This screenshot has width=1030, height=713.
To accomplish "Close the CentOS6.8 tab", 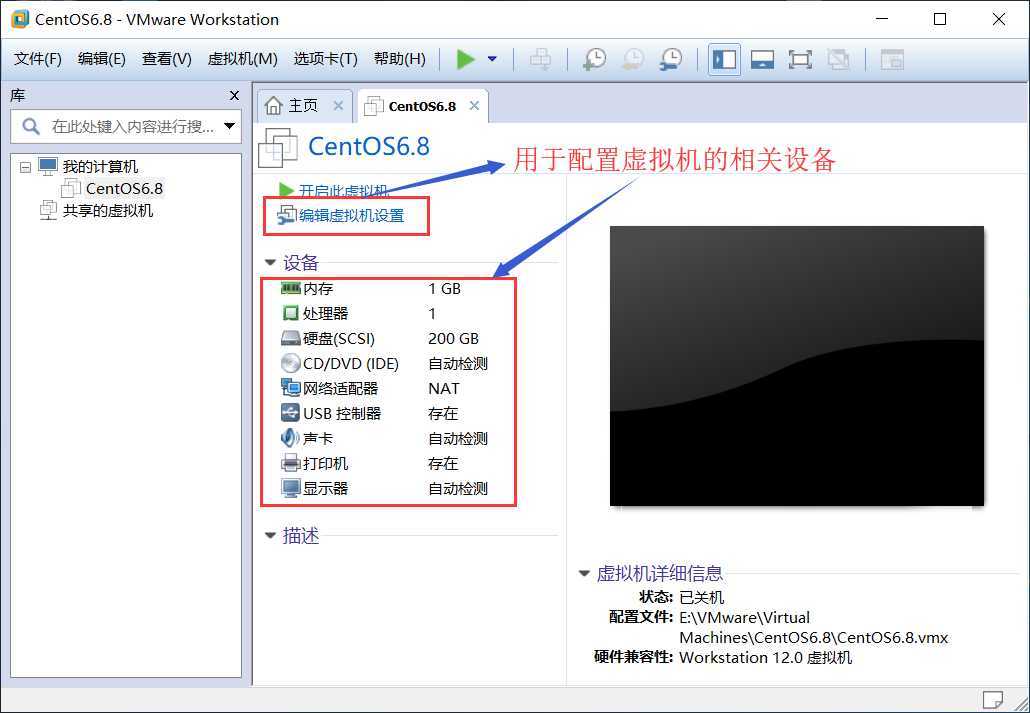I will click(474, 106).
